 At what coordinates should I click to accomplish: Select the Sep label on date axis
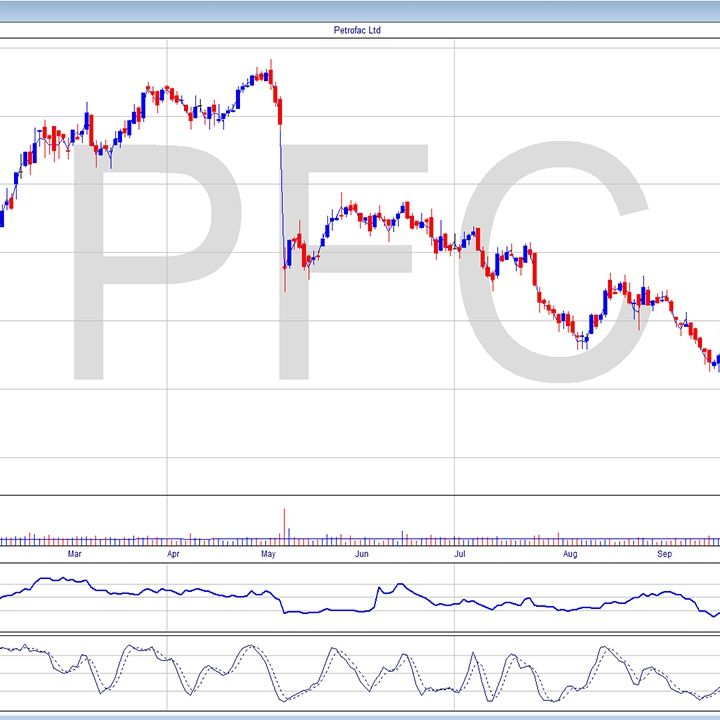663,552
